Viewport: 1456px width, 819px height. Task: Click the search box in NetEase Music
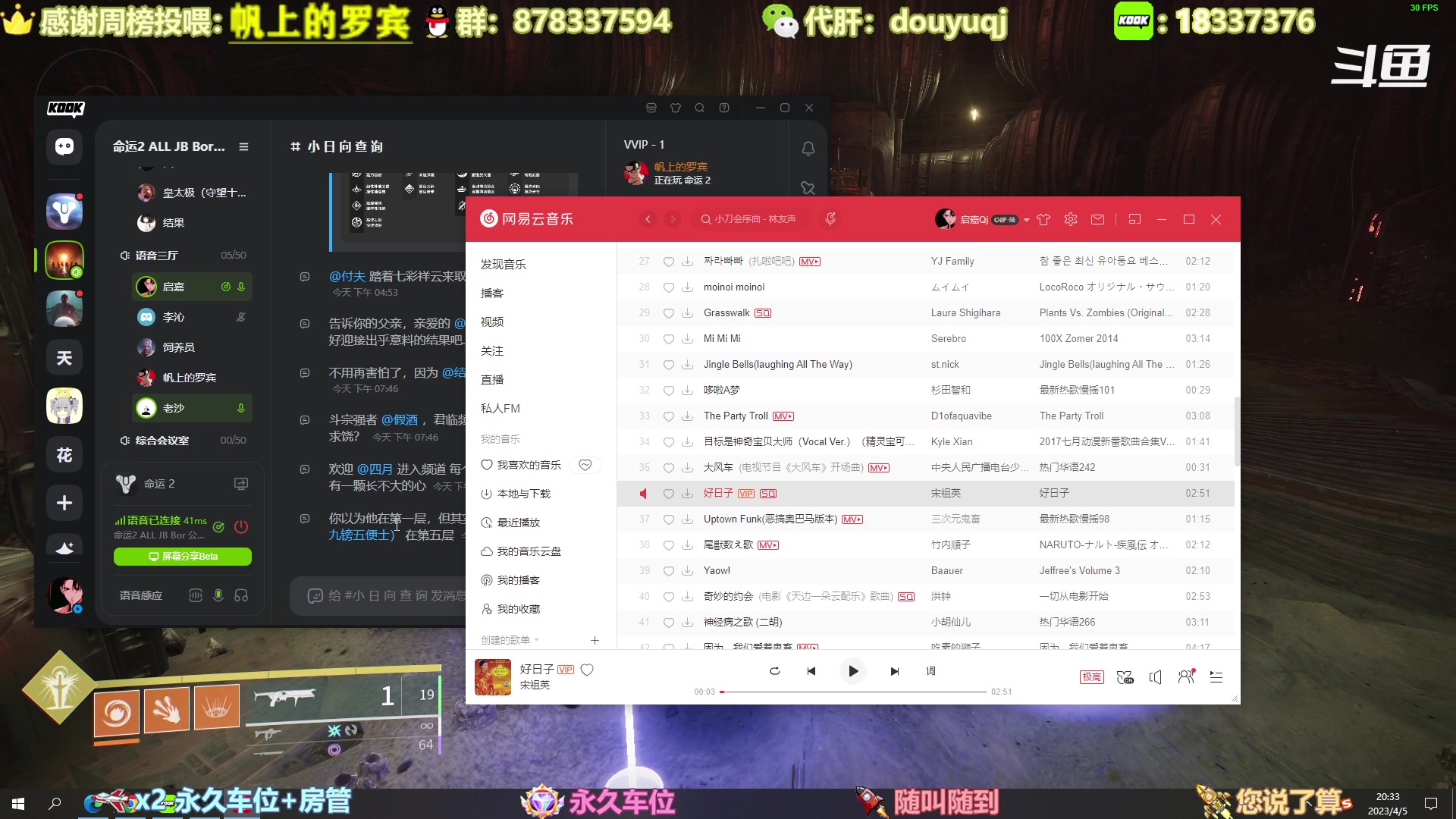(751, 219)
